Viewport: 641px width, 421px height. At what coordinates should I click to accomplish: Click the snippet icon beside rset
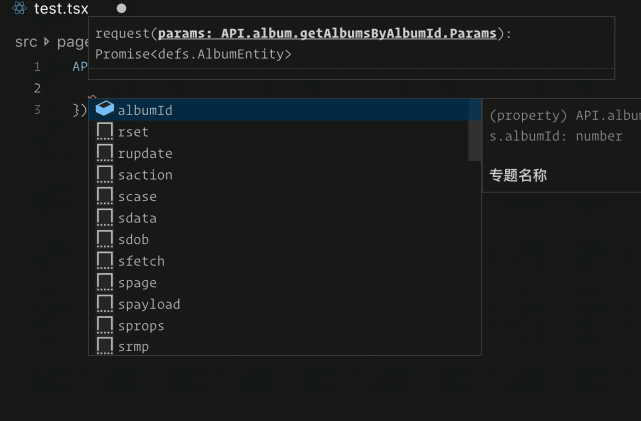104,132
